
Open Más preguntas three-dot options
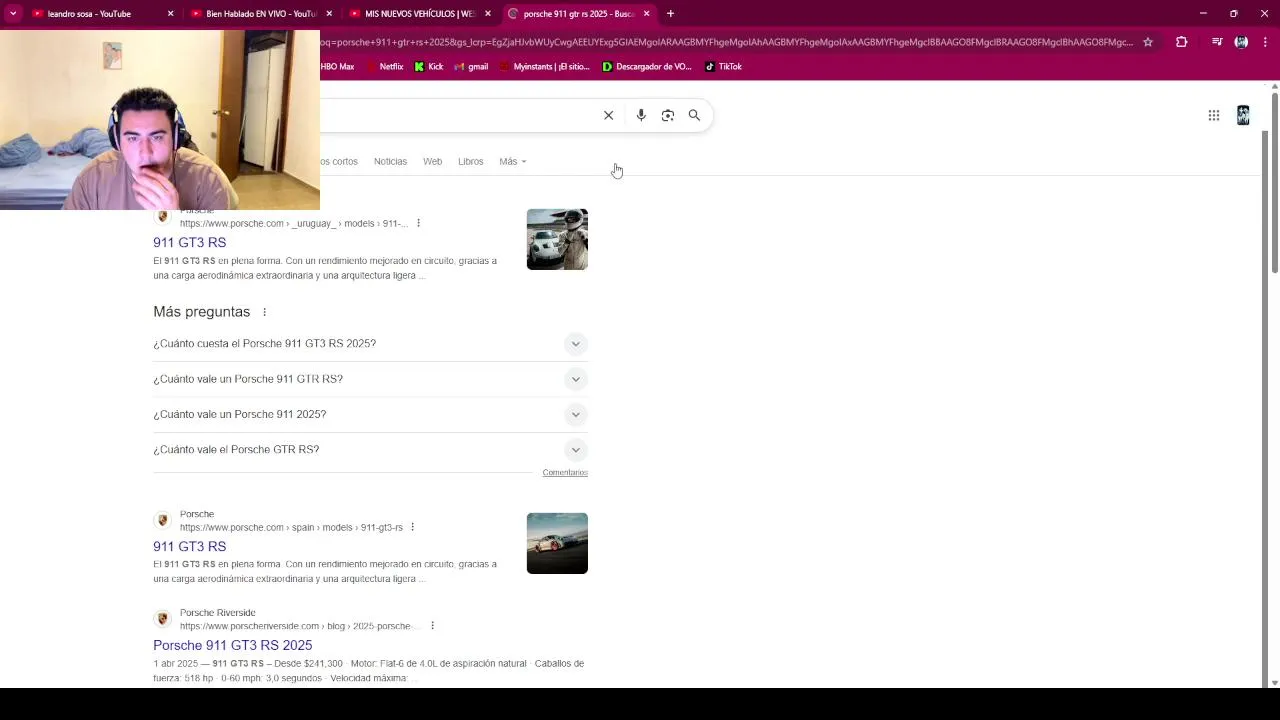pyautogui.click(x=264, y=312)
